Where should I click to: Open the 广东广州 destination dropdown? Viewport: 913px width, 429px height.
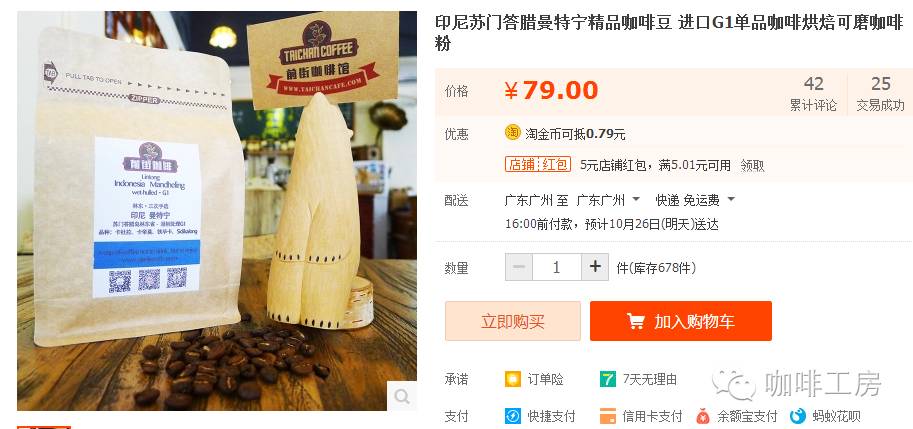608,200
